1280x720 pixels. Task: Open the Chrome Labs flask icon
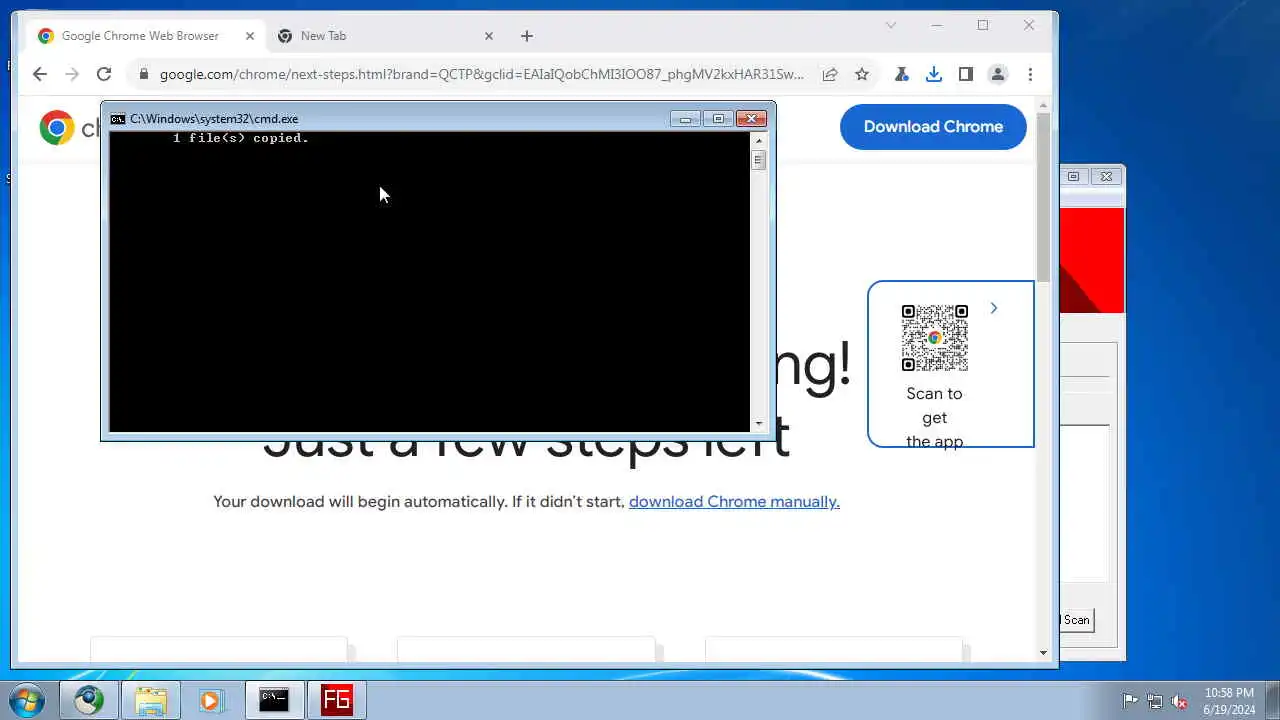point(901,74)
